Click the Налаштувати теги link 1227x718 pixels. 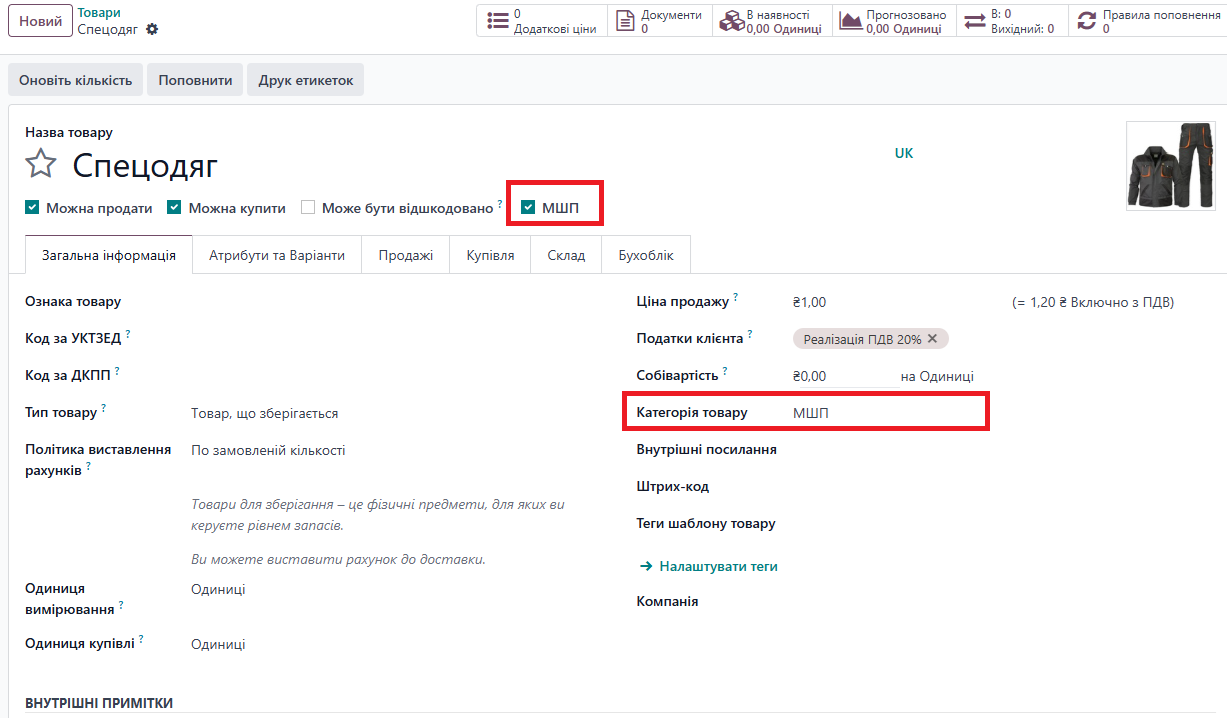[x=717, y=566]
